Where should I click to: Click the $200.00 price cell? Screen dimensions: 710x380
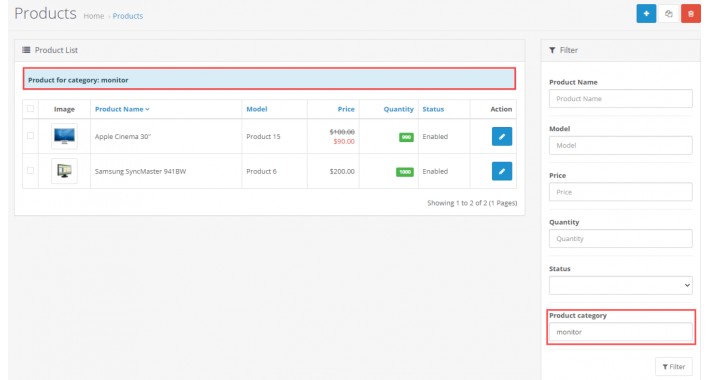click(x=342, y=171)
